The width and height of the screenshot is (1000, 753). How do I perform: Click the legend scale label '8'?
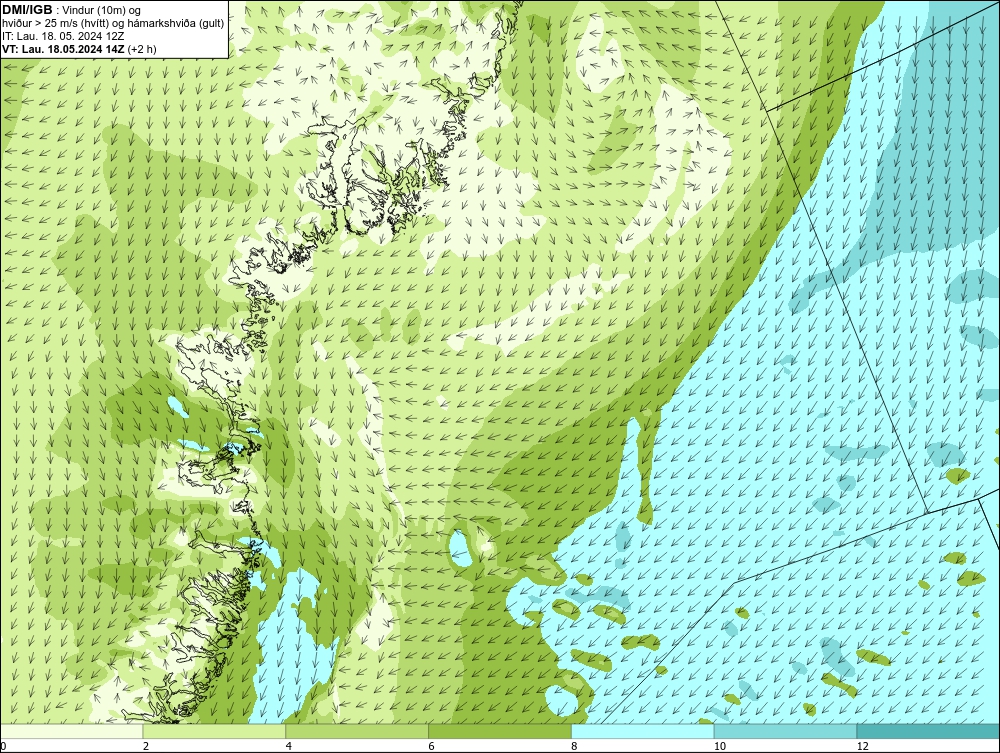pyautogui.click(x=575, y=746)
